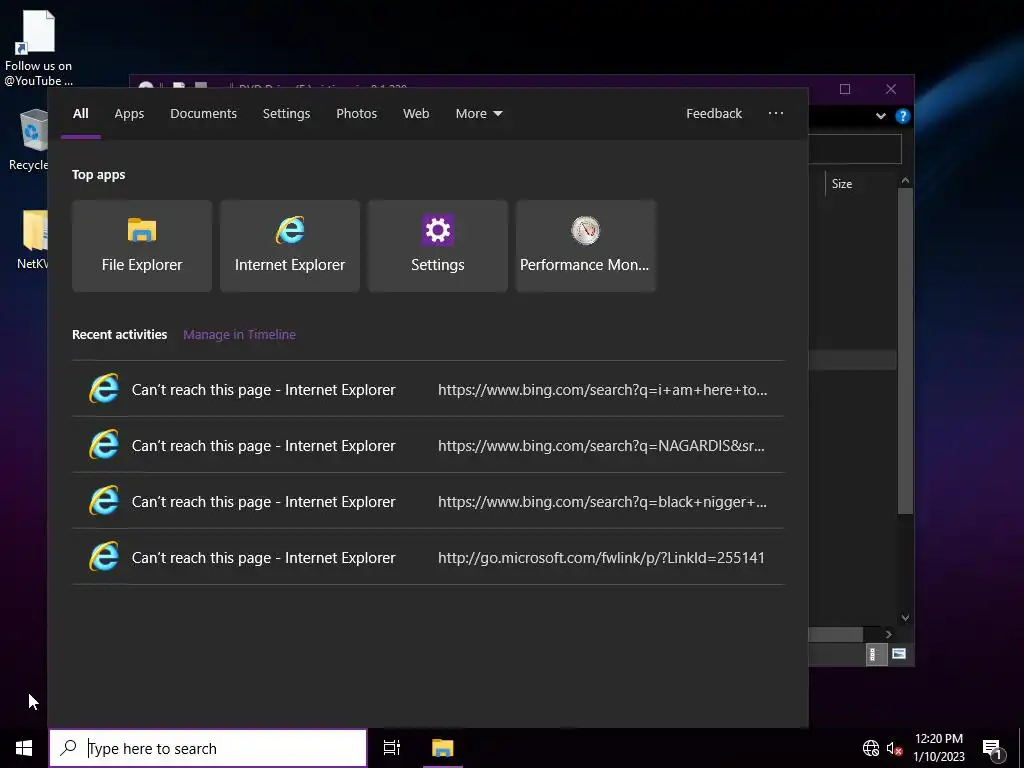Image resolution: width=1024 pixels, height=768 pixels.
Task: Click the Size column header in File Explorer
Action: coord(842,184)
